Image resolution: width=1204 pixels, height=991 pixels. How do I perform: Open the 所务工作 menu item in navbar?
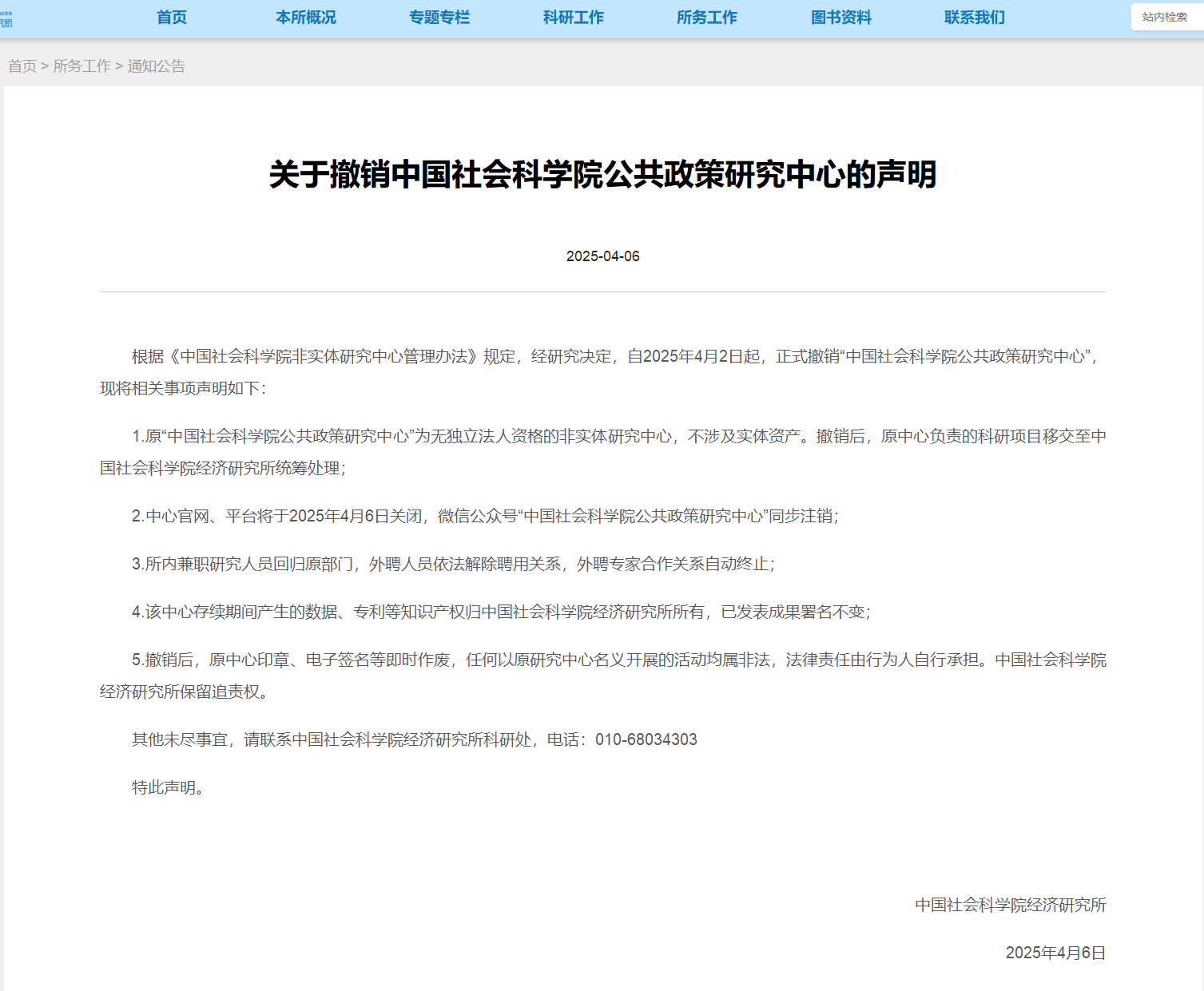point(707,18)
